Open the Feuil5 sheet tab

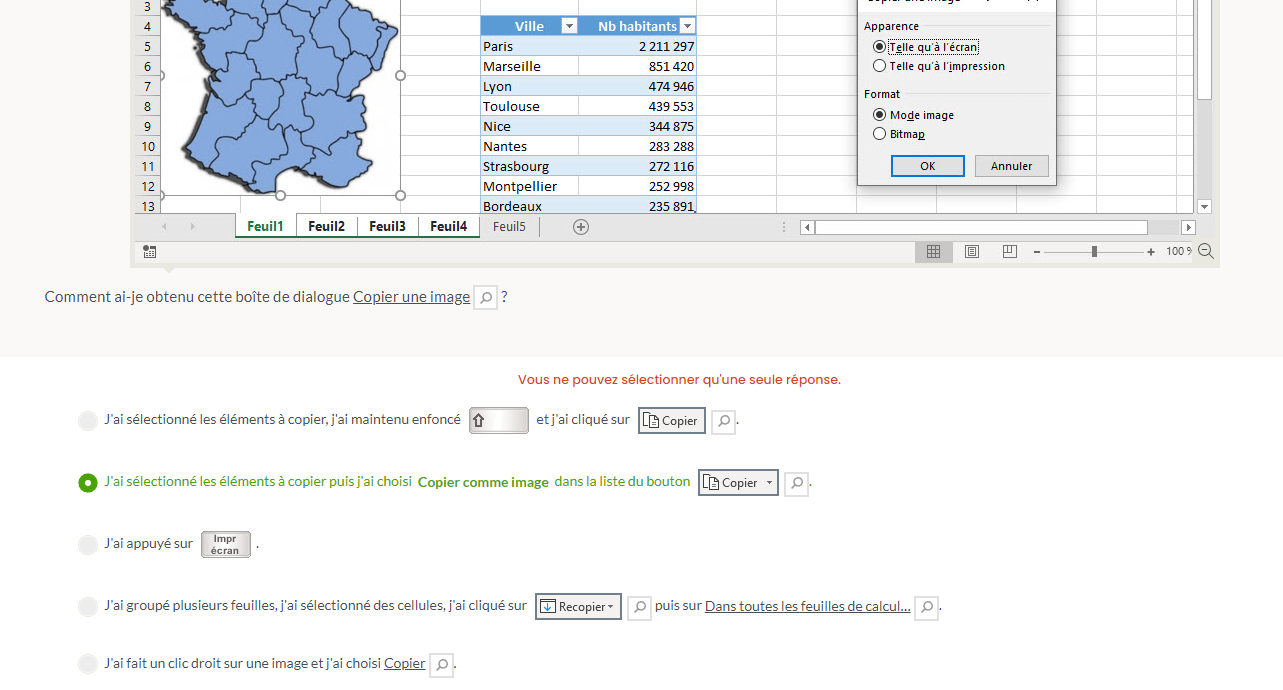(509, 227)
